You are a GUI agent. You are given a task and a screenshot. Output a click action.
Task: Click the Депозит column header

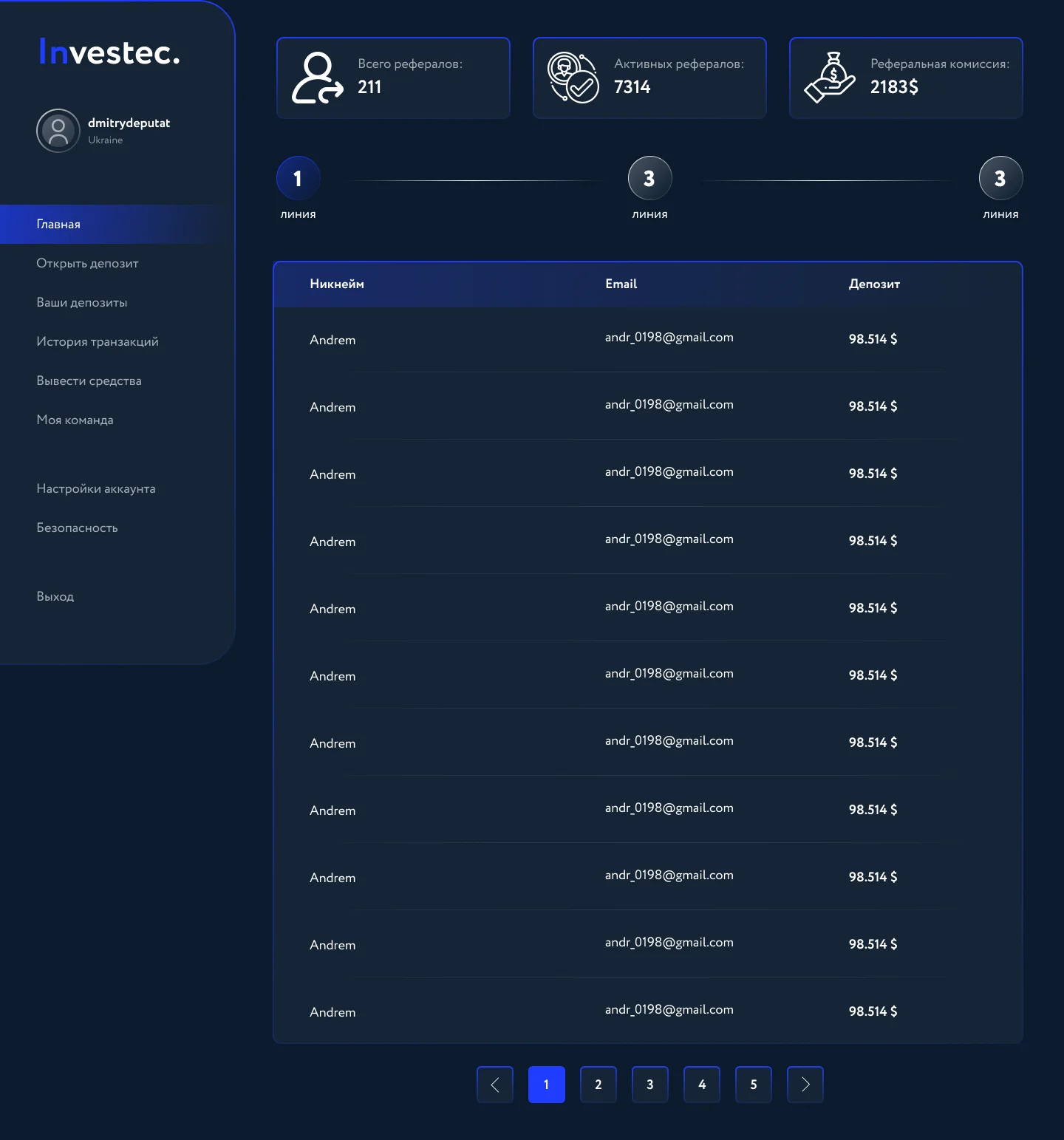coord(874,284)
